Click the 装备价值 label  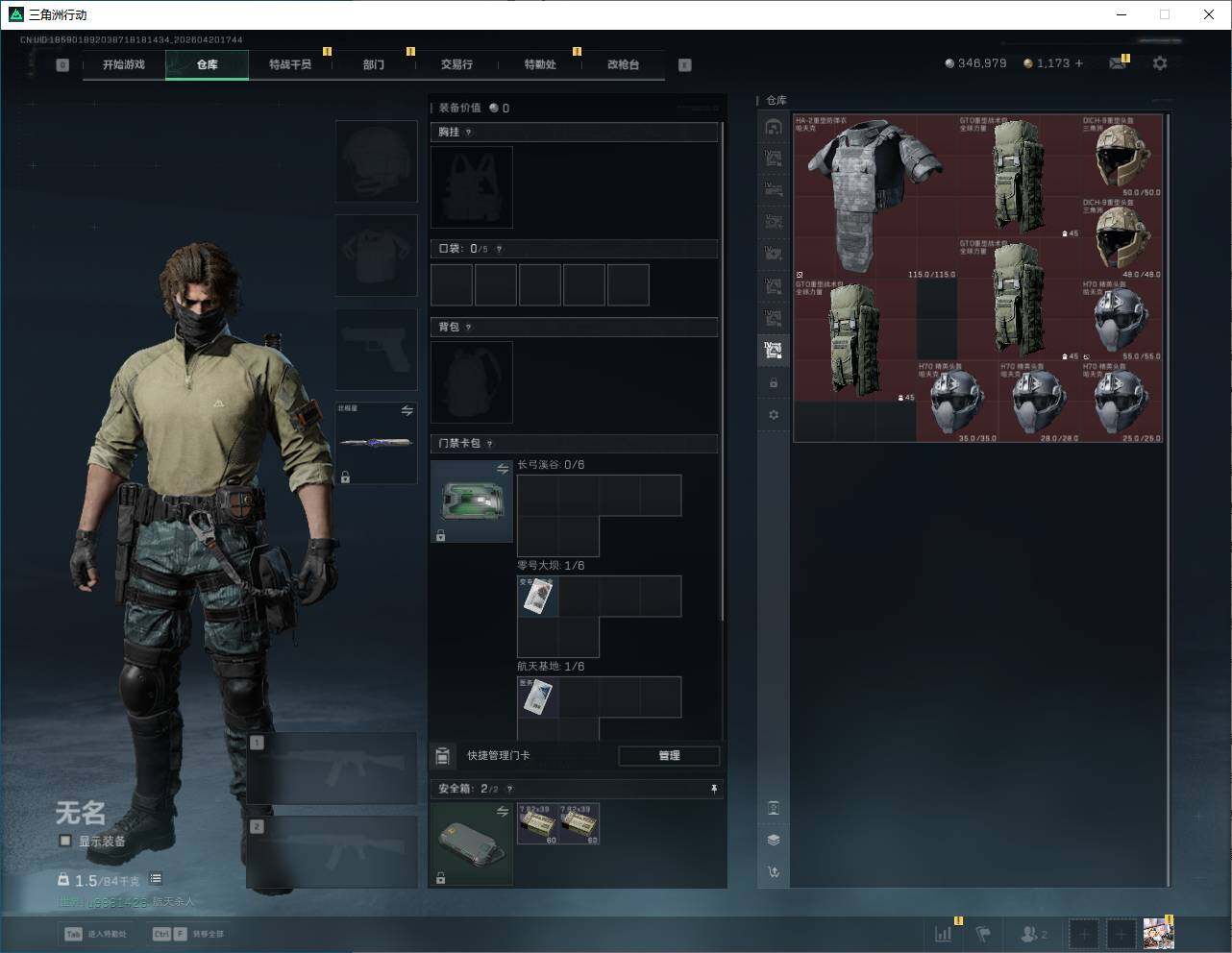[459, 108]
